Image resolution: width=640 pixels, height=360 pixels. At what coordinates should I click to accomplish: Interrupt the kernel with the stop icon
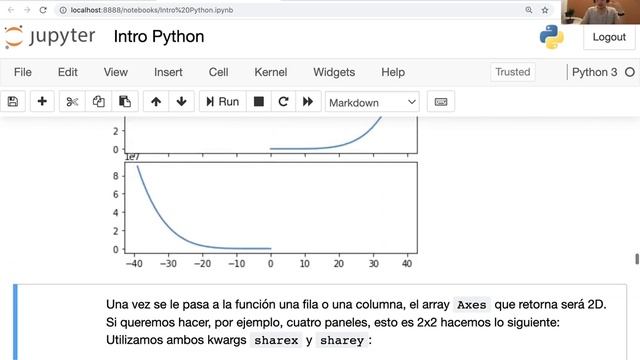(259, 102)
